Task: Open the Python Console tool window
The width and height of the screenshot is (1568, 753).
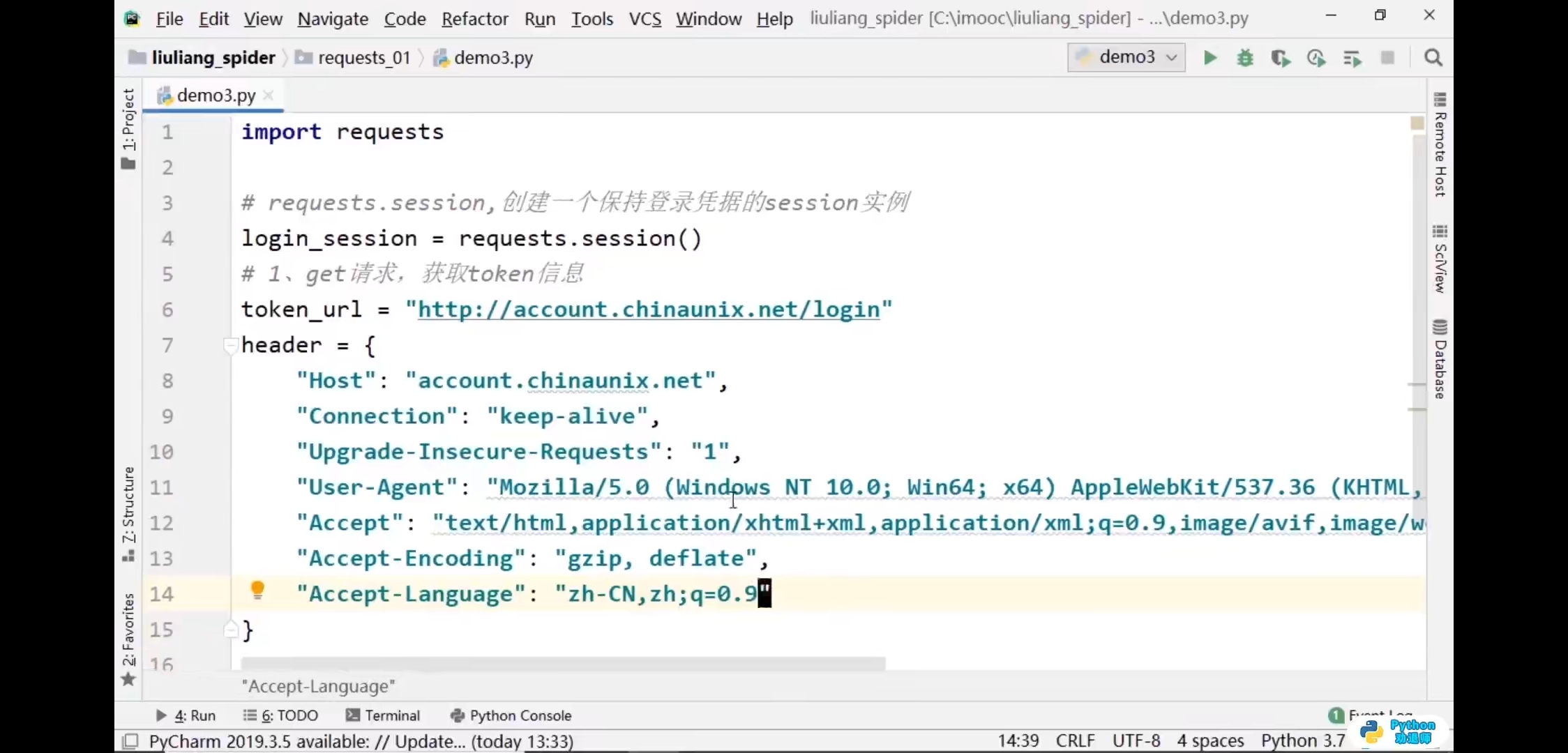Action: pyautogui.click(x=511, y=715)
